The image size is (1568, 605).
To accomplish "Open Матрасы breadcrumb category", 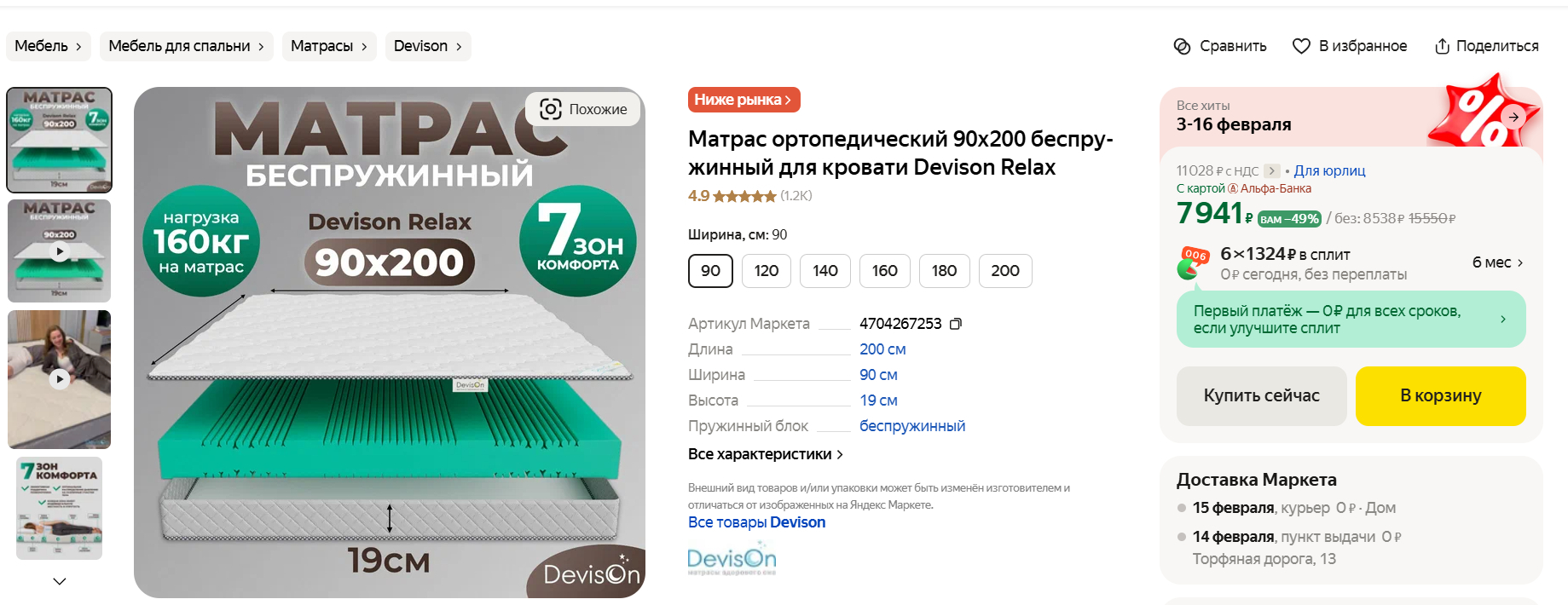I will pyautogui.click(x=329, y=46).
